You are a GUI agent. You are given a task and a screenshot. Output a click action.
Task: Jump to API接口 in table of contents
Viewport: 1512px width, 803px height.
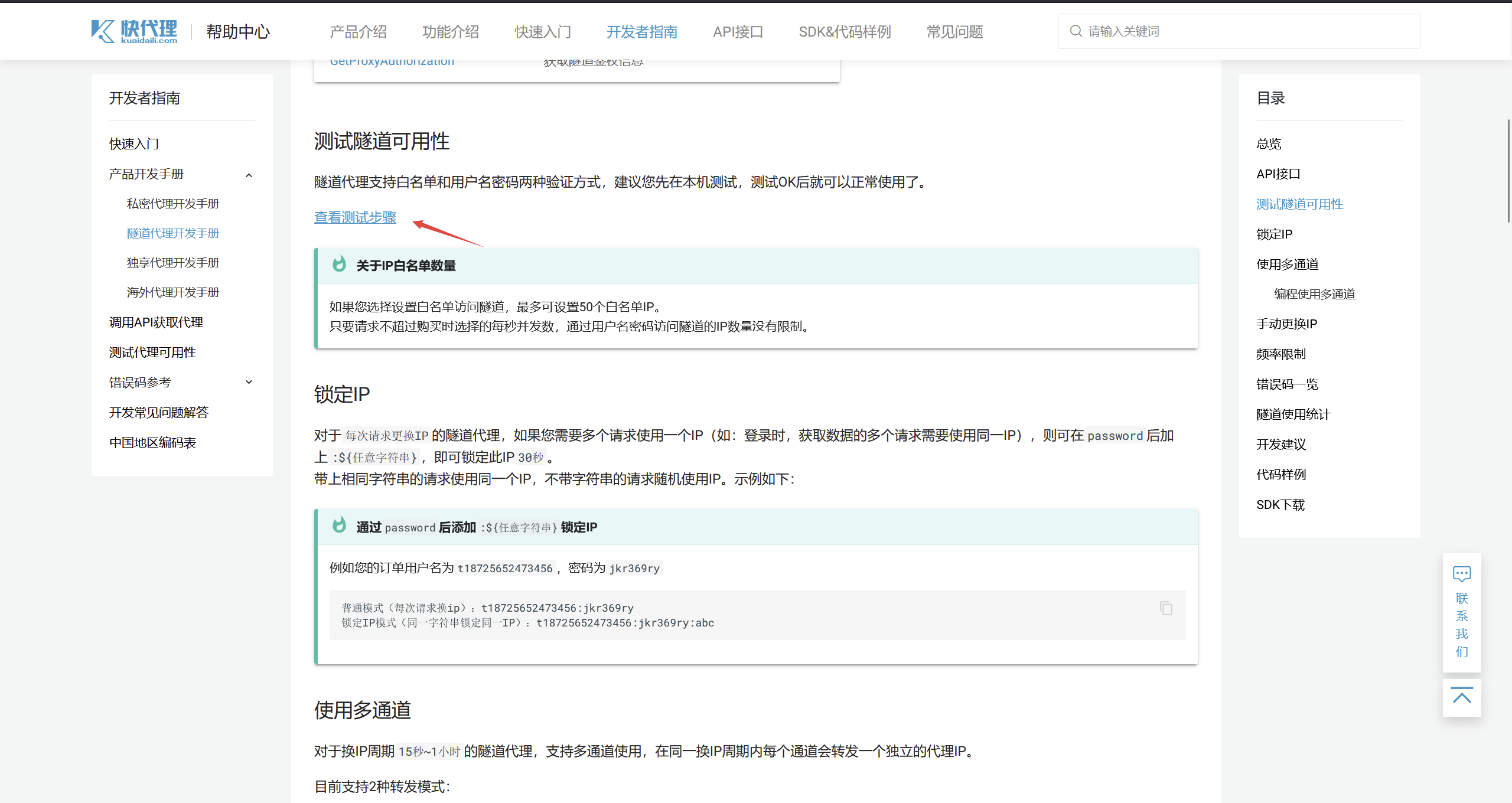tap(1279, 174)
